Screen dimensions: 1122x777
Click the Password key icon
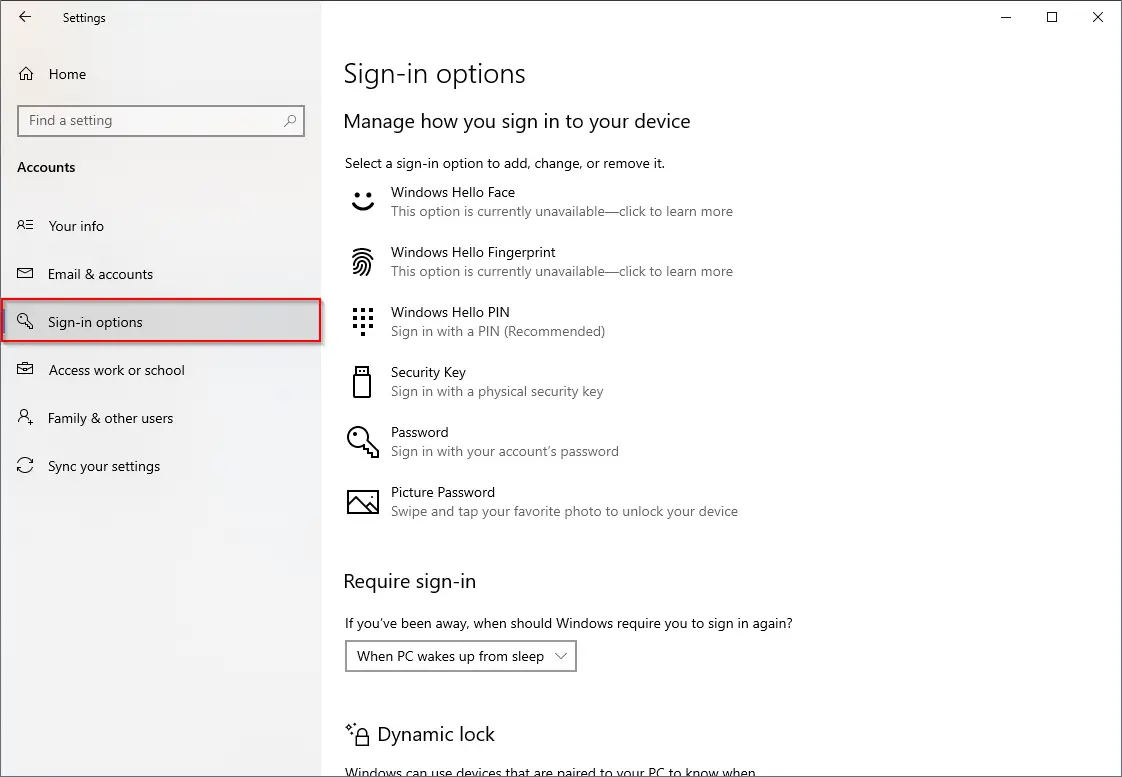click(363, 441)
